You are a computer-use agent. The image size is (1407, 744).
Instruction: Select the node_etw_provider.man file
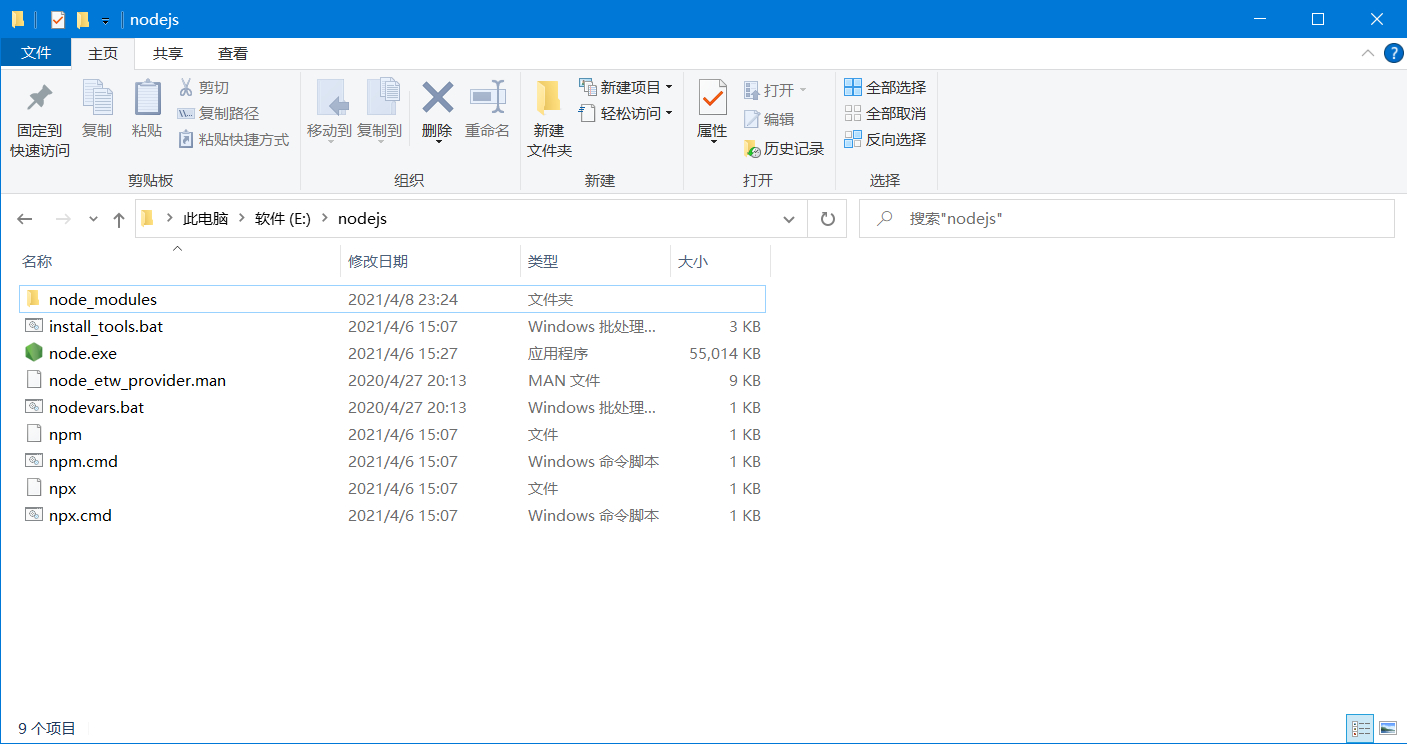tap(392, 381)
